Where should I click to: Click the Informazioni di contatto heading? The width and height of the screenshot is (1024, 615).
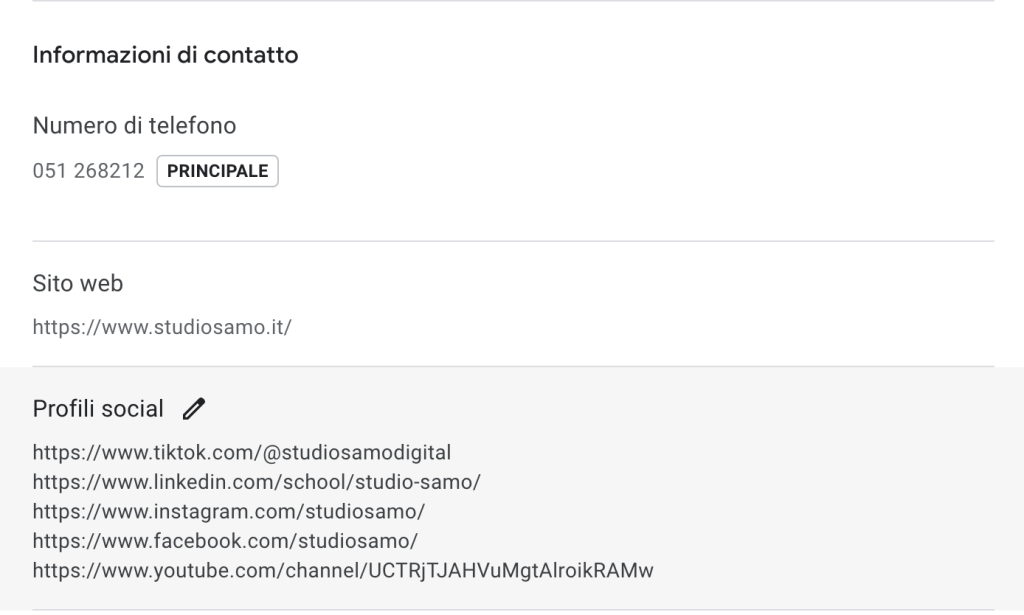click(165, 55)
